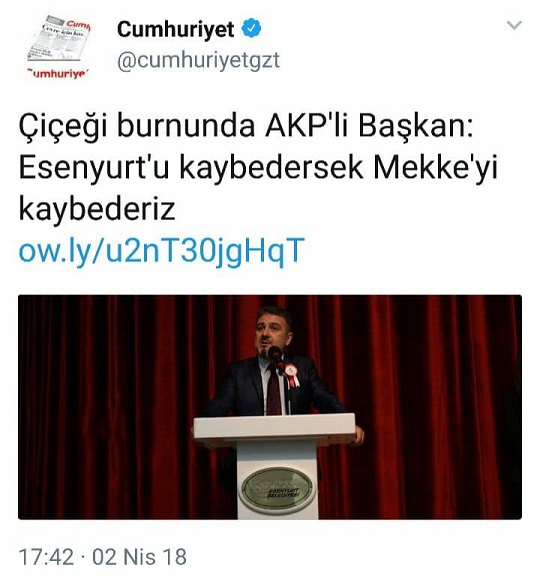Open the Cumhuriyet display name

176,29
